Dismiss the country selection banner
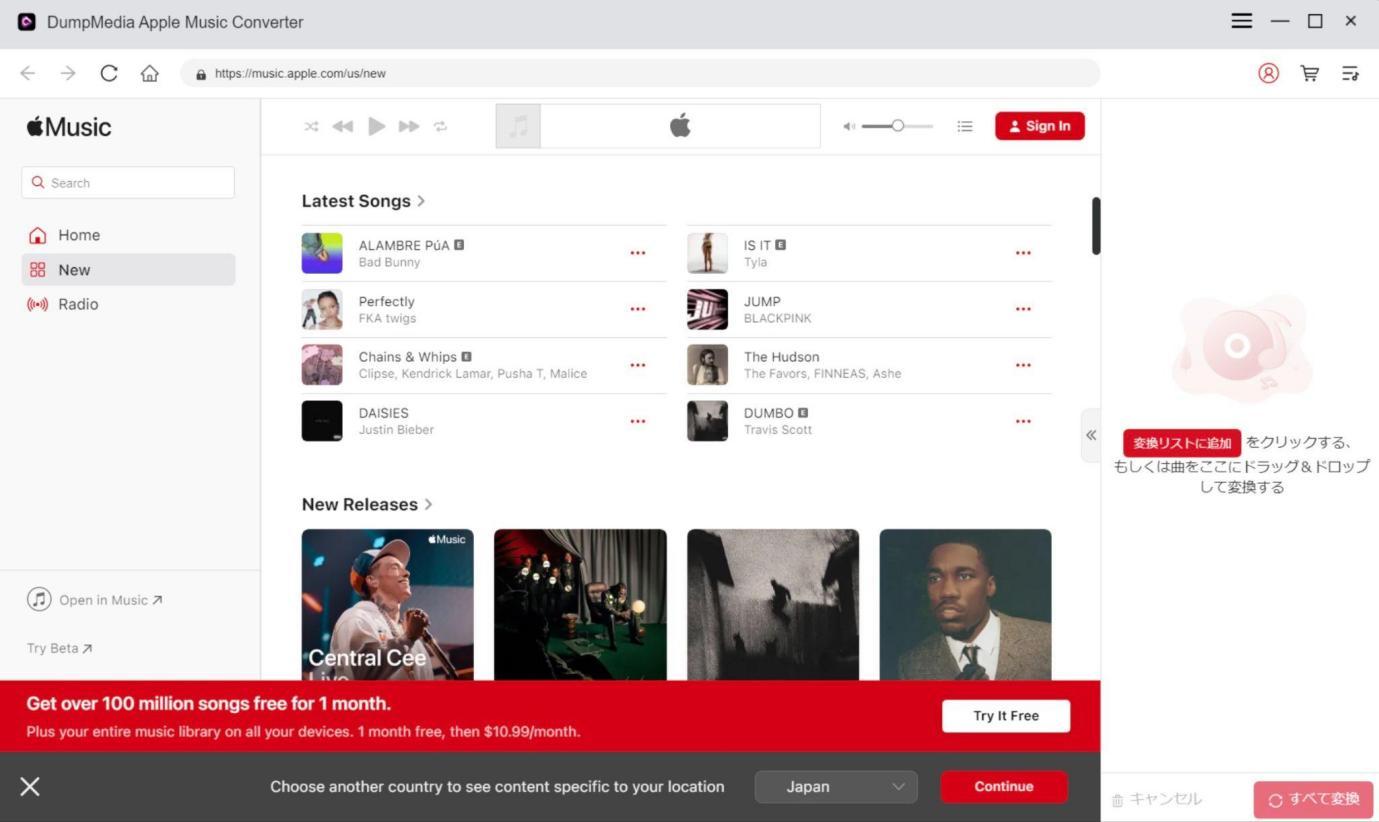The image size is (1379, 822). 30,787
